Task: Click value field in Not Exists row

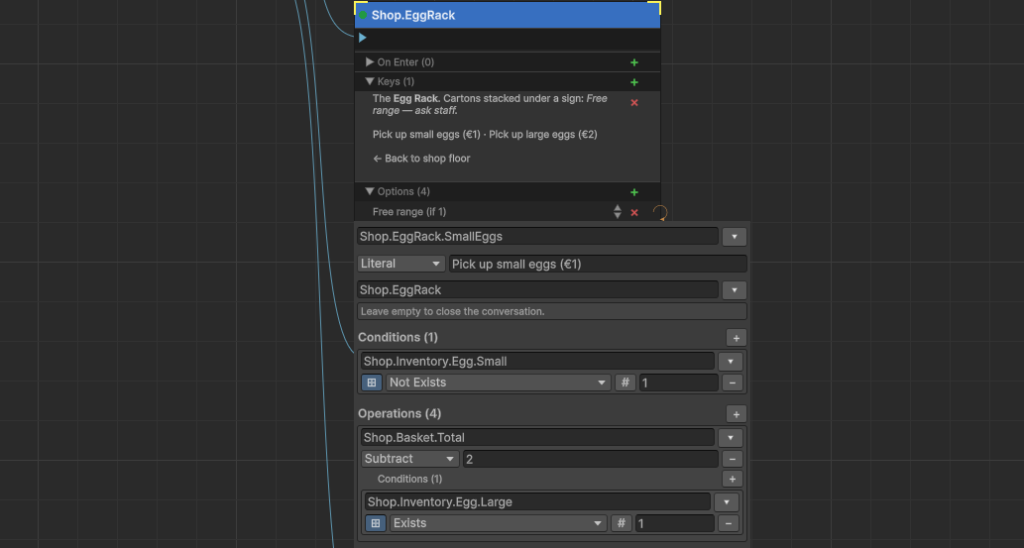Action: pyautogui.click(x=679, y=383)
